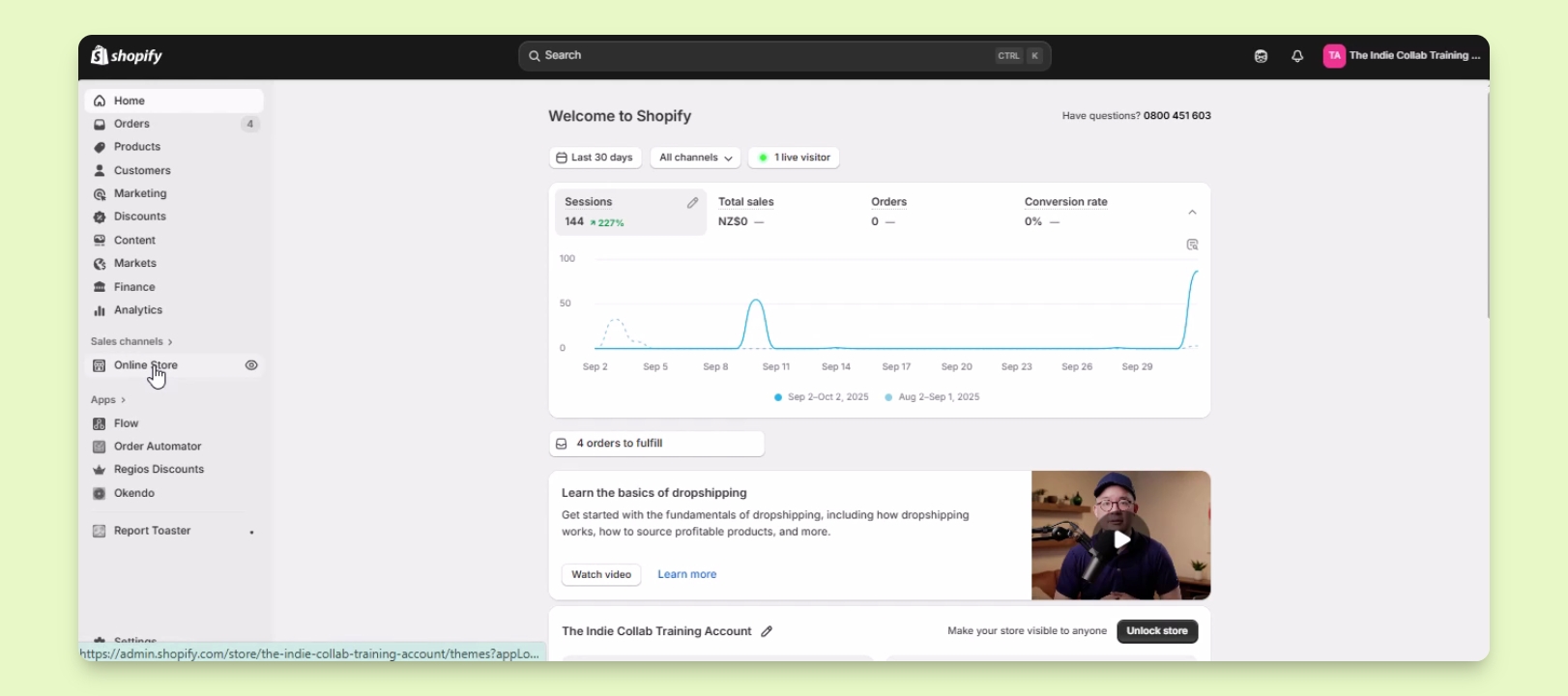Edit the Sessions metric with pencil icon
This screenshot has height=696, width=1568.
[692, 203]
